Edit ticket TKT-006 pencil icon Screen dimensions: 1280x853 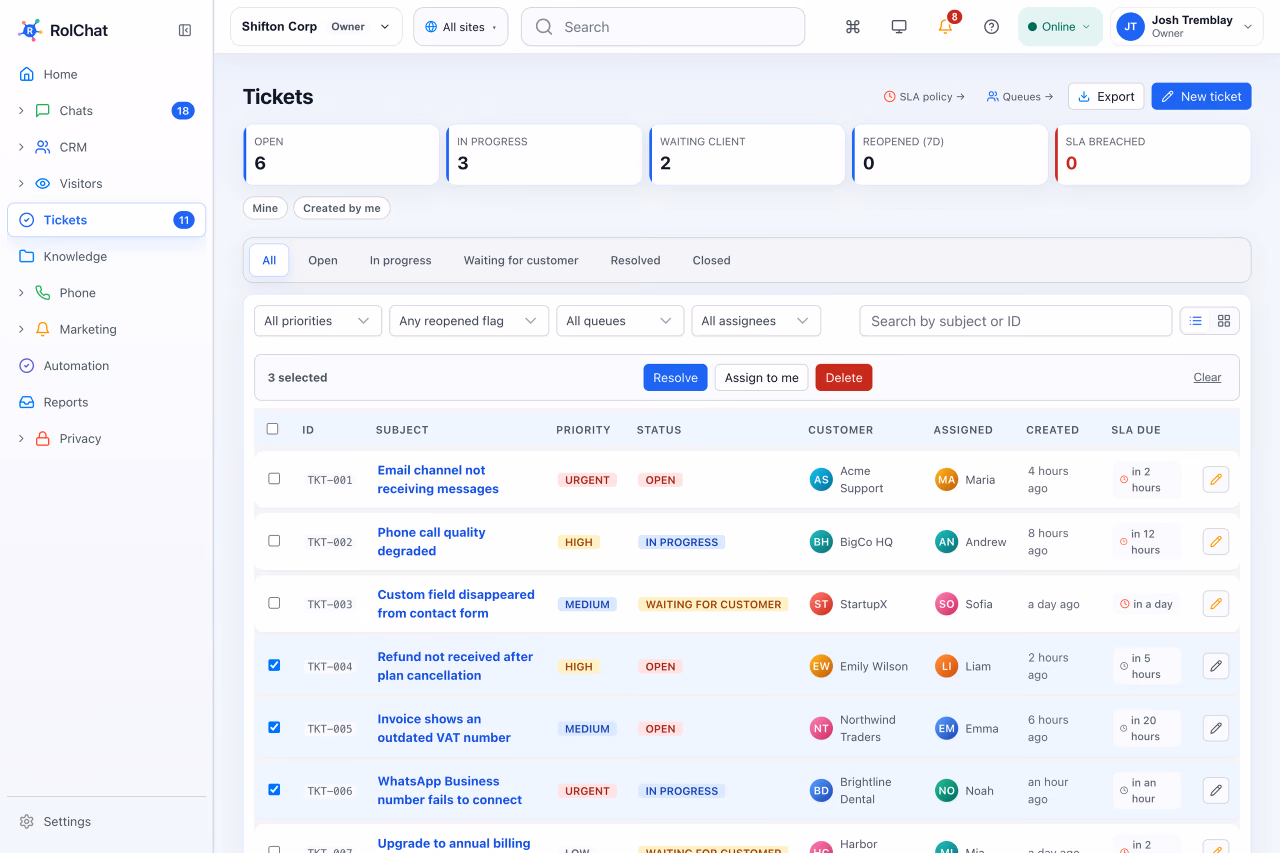(x=1216, y=790)
